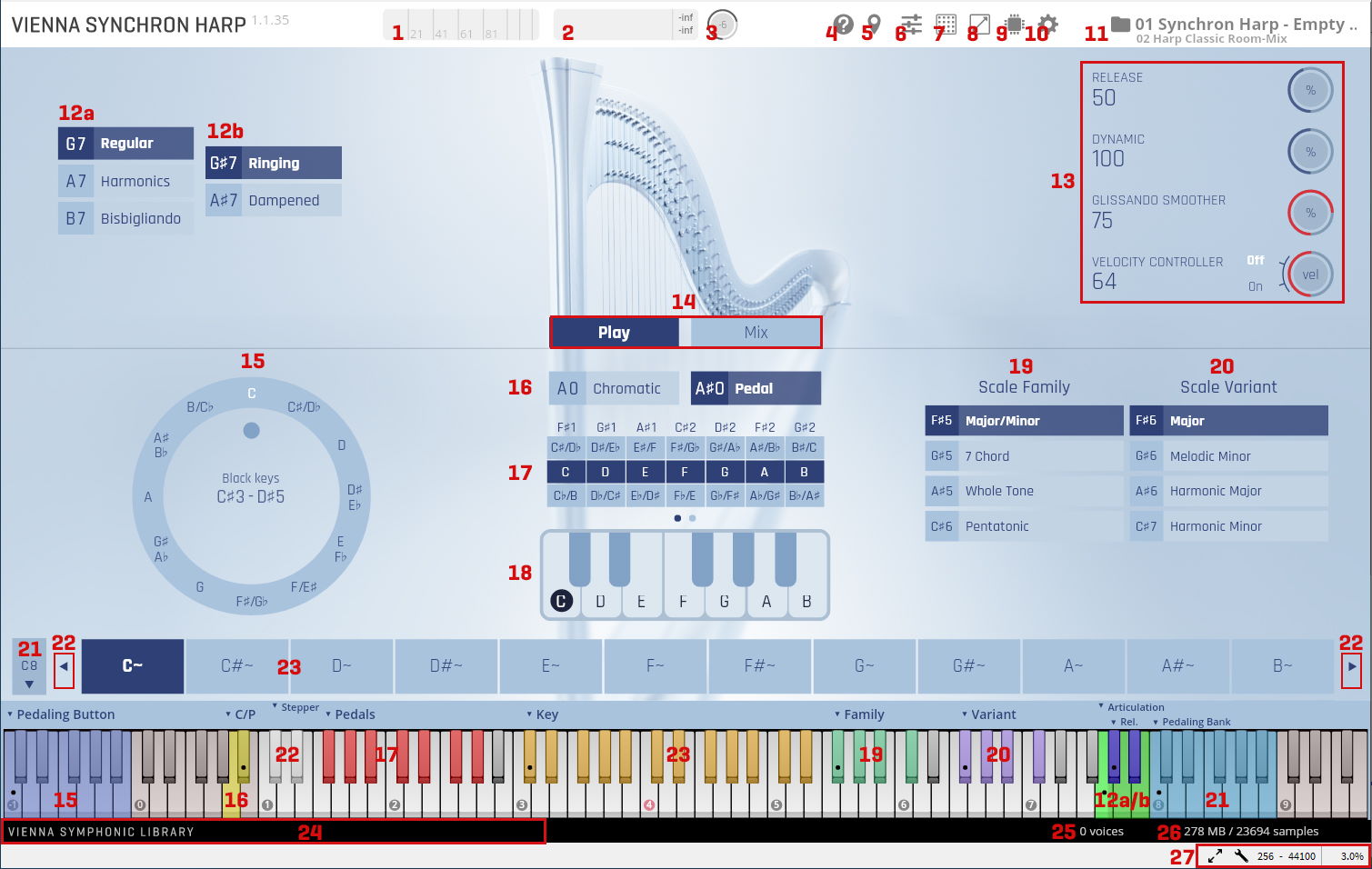Expand the C/P dropdown
This screenshot has height=869, width=1372.
point(240,714)
